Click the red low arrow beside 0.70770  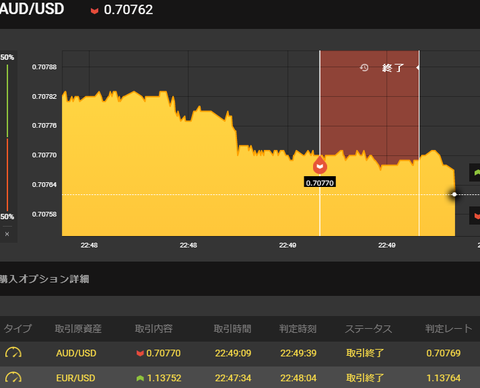(140, 353)
